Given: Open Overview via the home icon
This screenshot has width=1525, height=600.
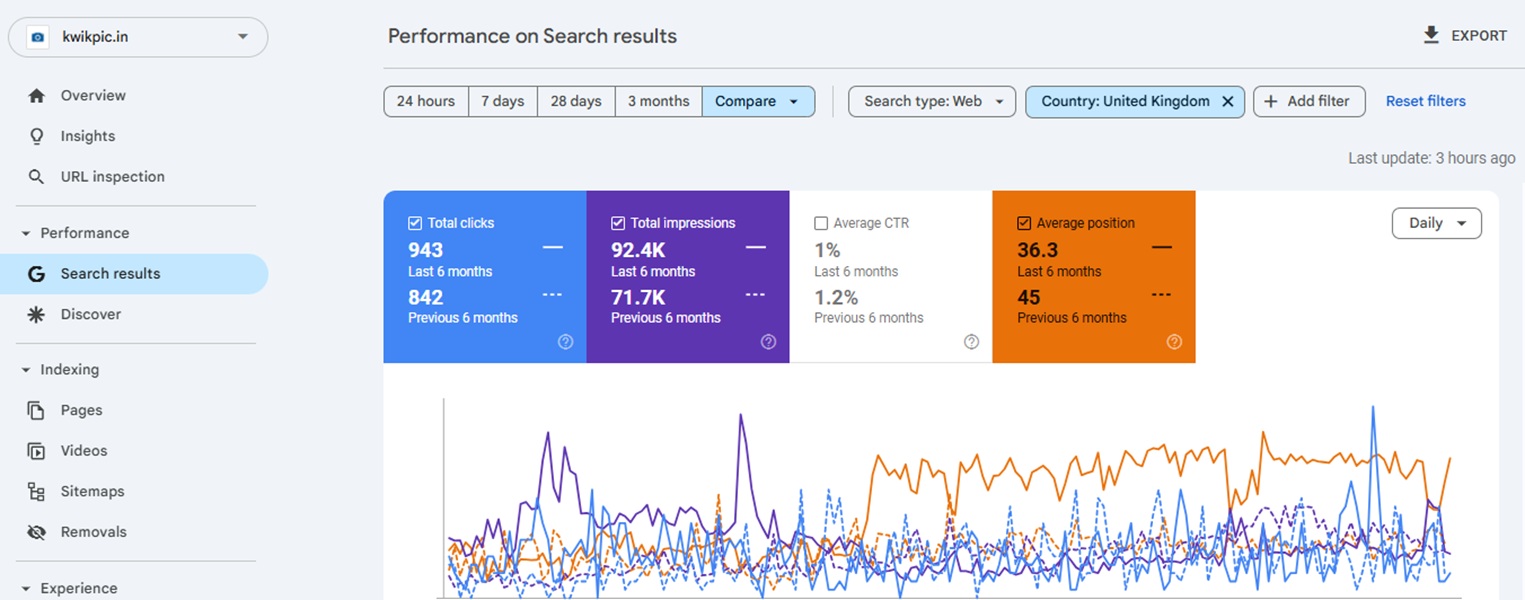Looking at the screenshot, I should point(37,96).
